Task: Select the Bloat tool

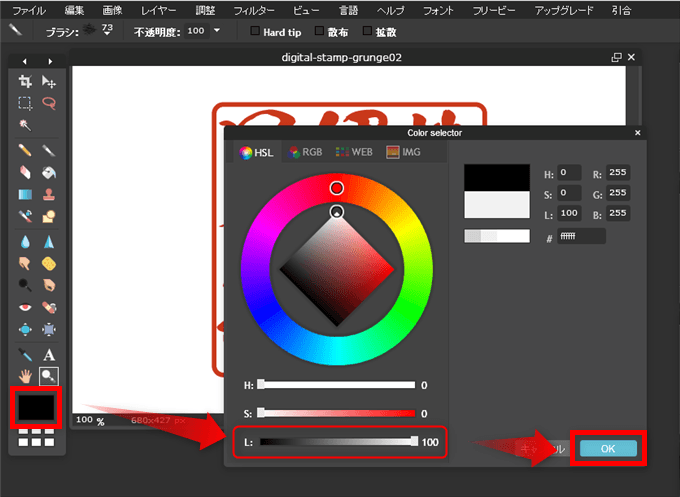Action: (25, 330)
